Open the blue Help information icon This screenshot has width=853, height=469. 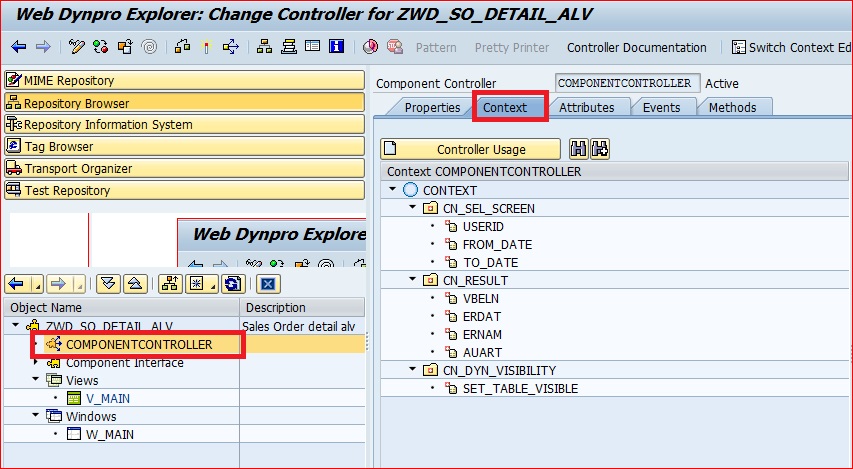(337, 47)
